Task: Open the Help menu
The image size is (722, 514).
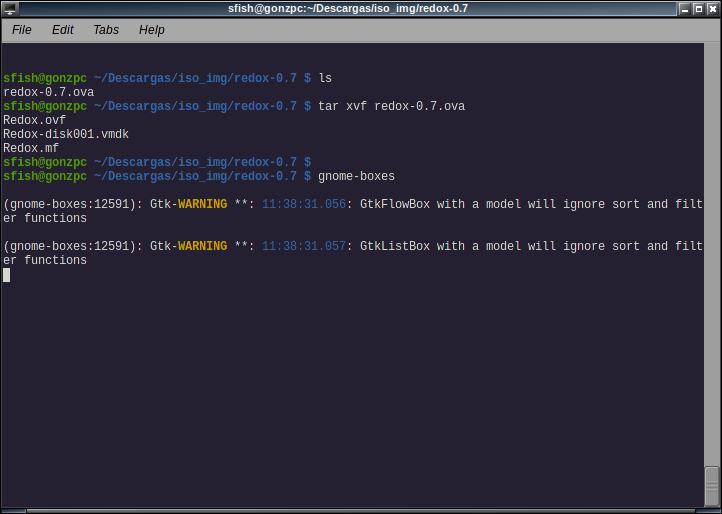Action: [151, 30]
